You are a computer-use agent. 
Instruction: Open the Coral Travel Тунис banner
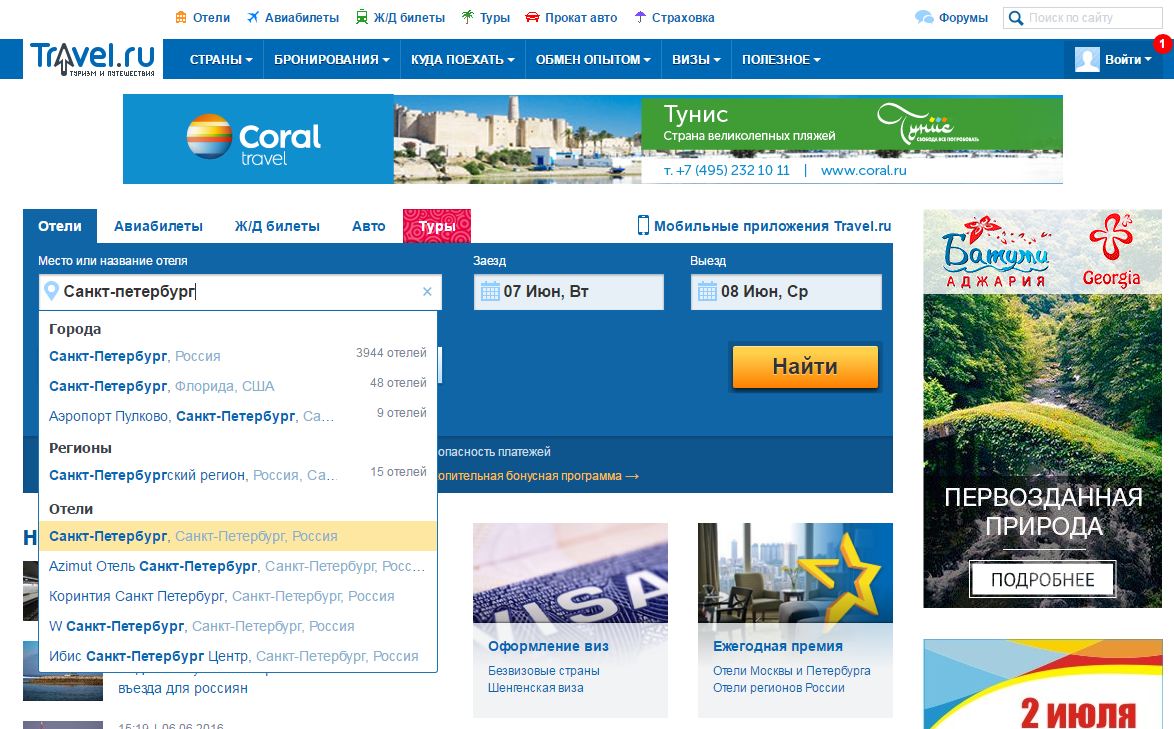[x=592, y=139]
